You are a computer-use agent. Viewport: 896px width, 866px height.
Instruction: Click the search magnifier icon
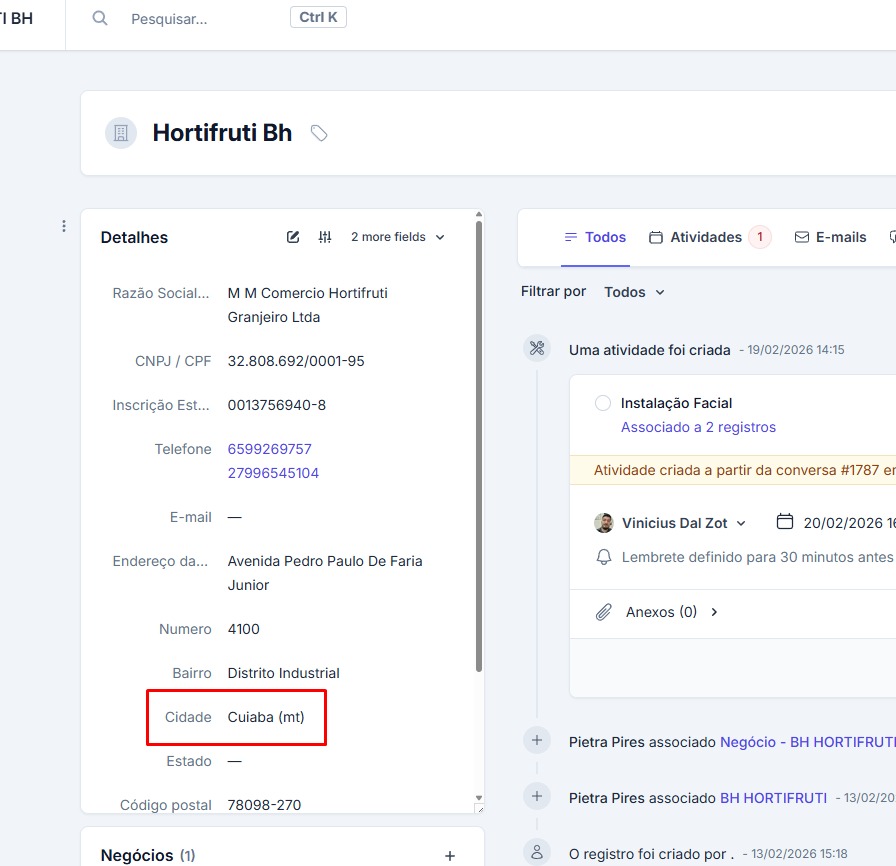(x=100, y=19)
